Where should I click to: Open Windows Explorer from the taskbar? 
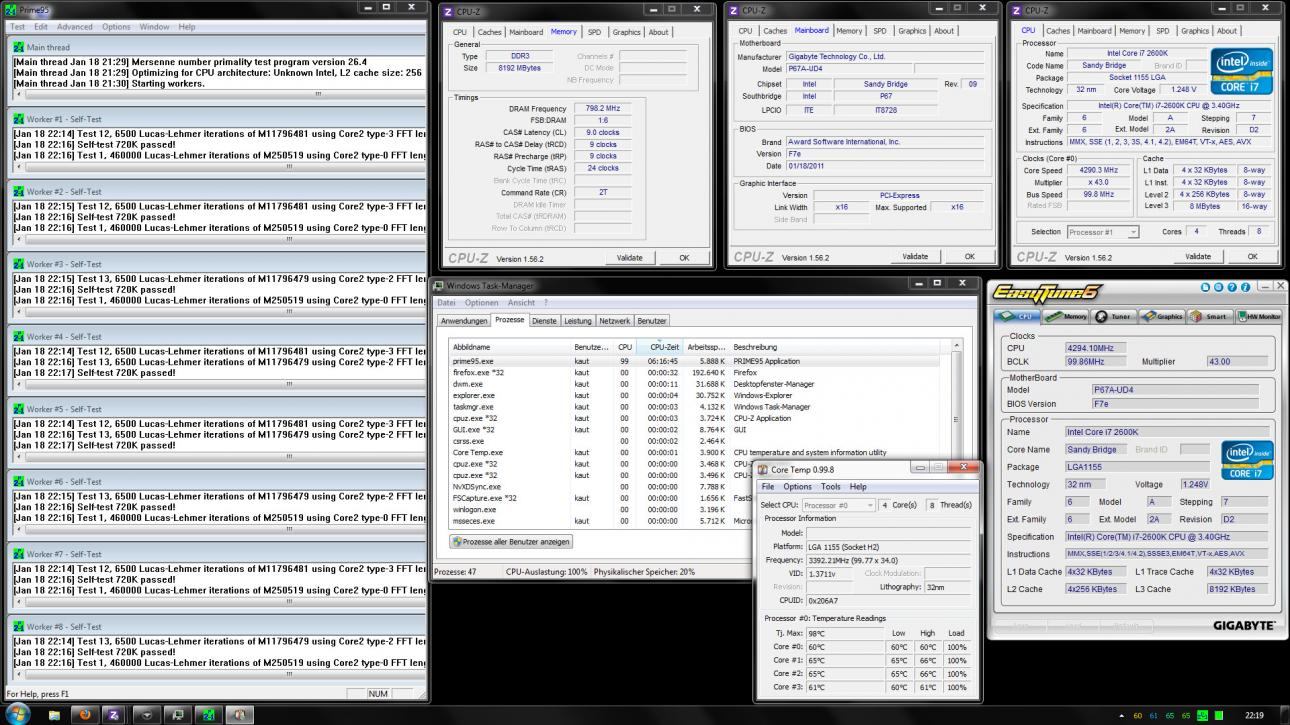tap(54, 716)
